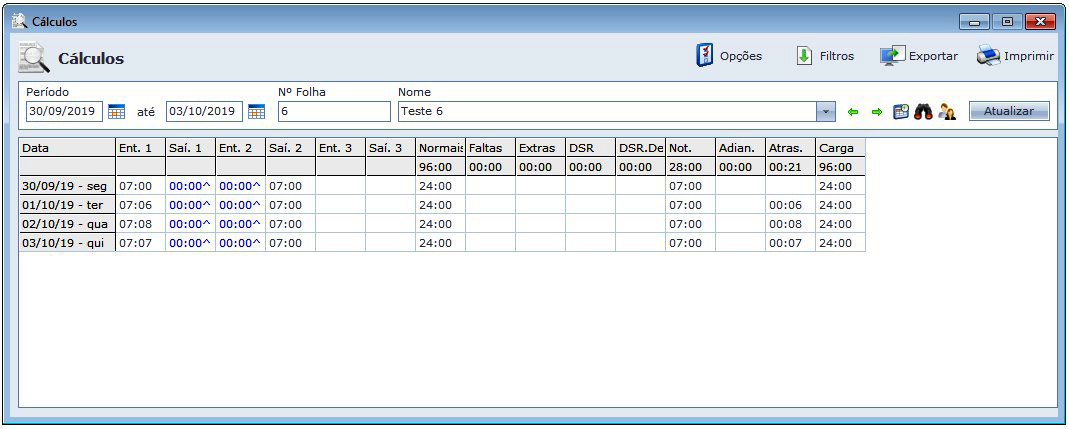Open the start date calendar picker
The width and height of the screenshot is (1069, 429).
point(116,111)
